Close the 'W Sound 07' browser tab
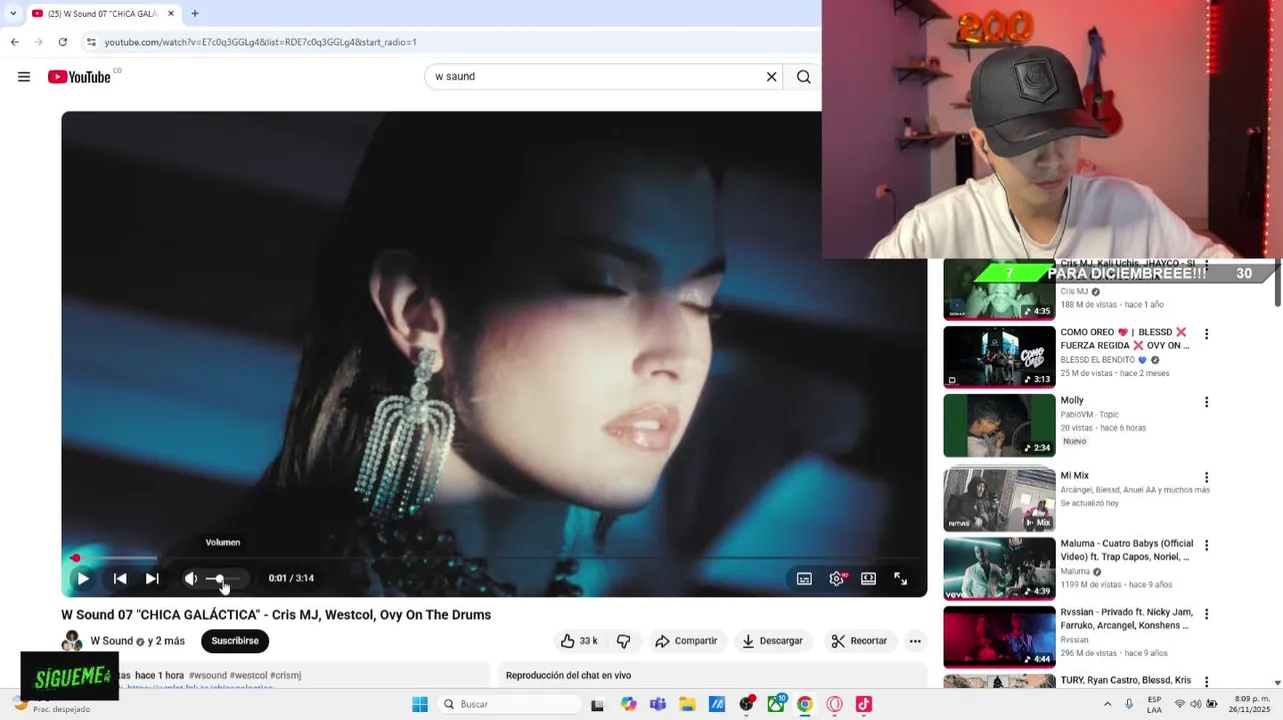This screenshot has width=1283, height=720. pos(171,14)
